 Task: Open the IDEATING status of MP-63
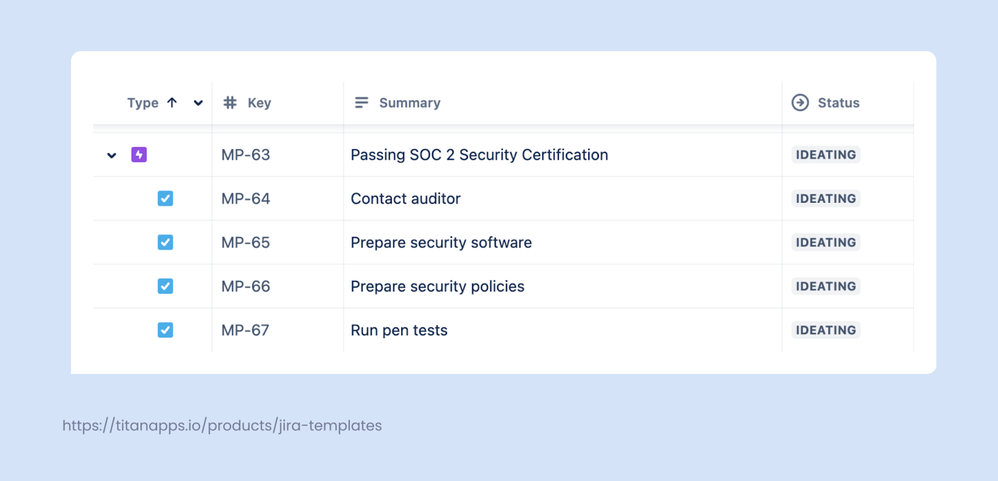[826, 155]
